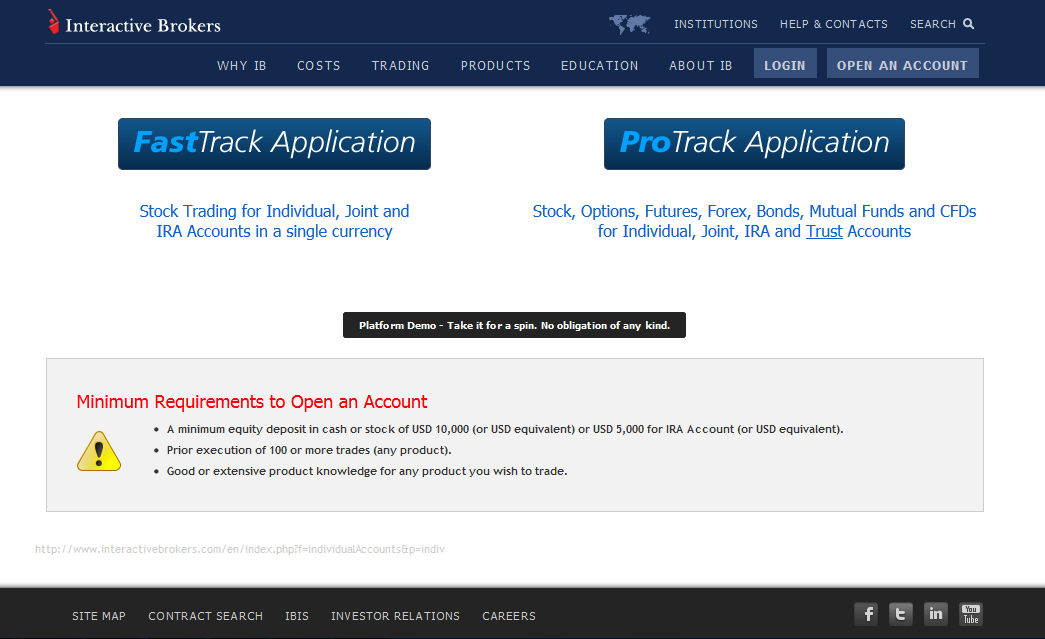1045x639 pixels.
Task: Open the PRODUCTS menu
Action: click(495, 66)
